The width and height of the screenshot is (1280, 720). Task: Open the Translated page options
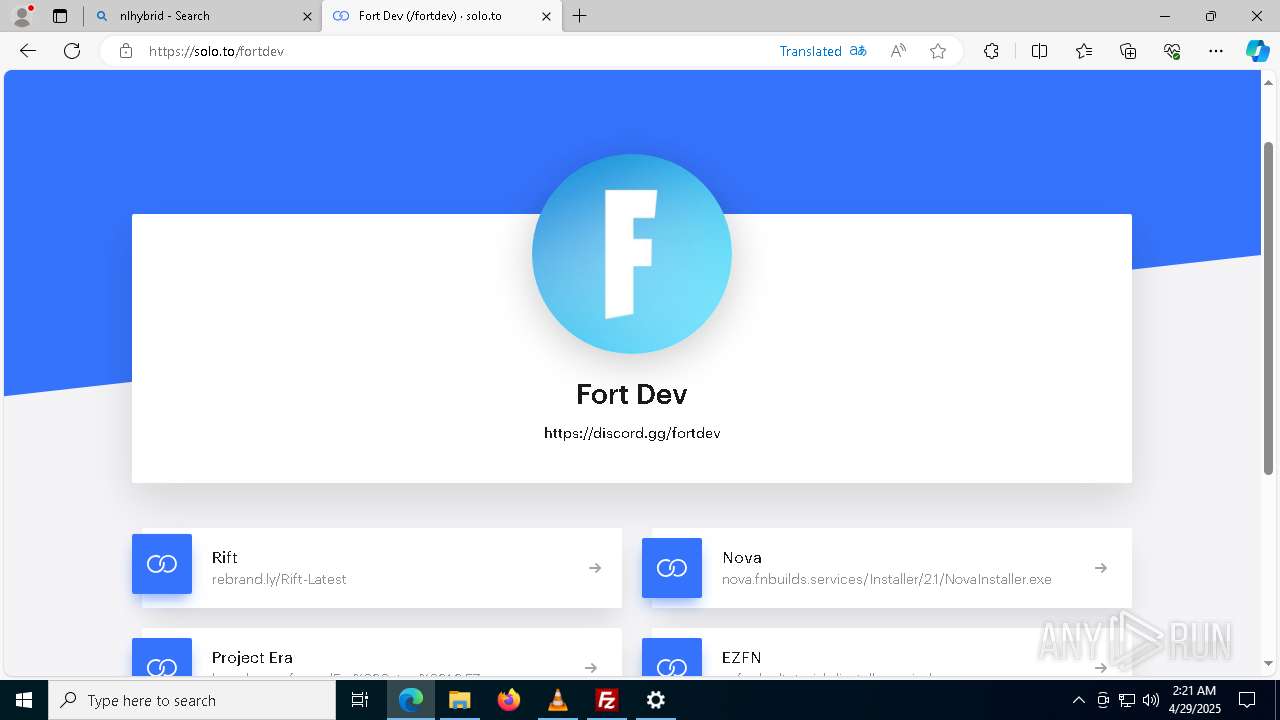tap(823, 51)
